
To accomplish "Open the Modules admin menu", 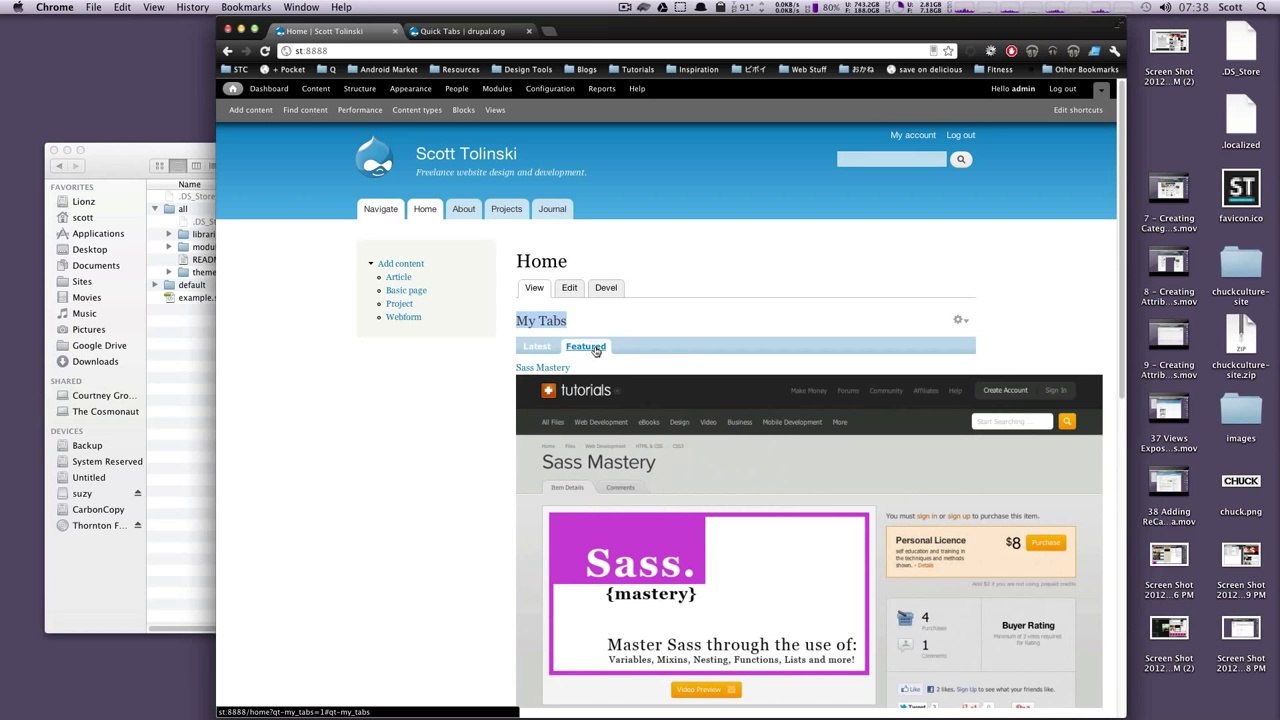I will (x=497, y=89).
